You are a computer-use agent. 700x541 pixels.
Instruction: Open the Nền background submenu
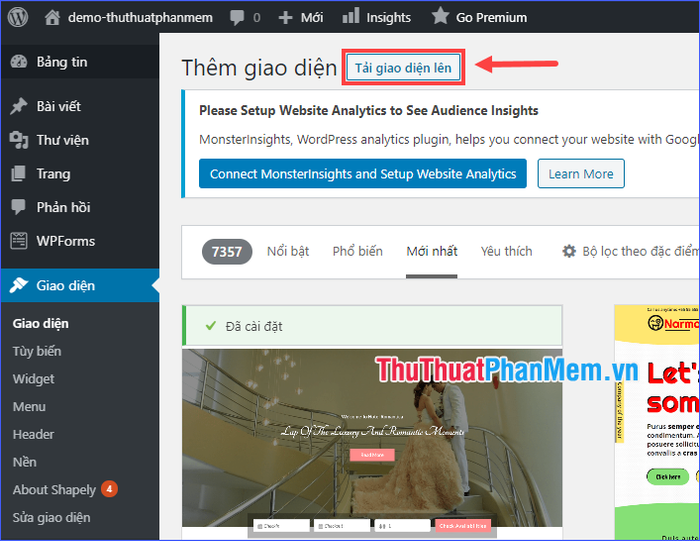click(x=25, y=462)
